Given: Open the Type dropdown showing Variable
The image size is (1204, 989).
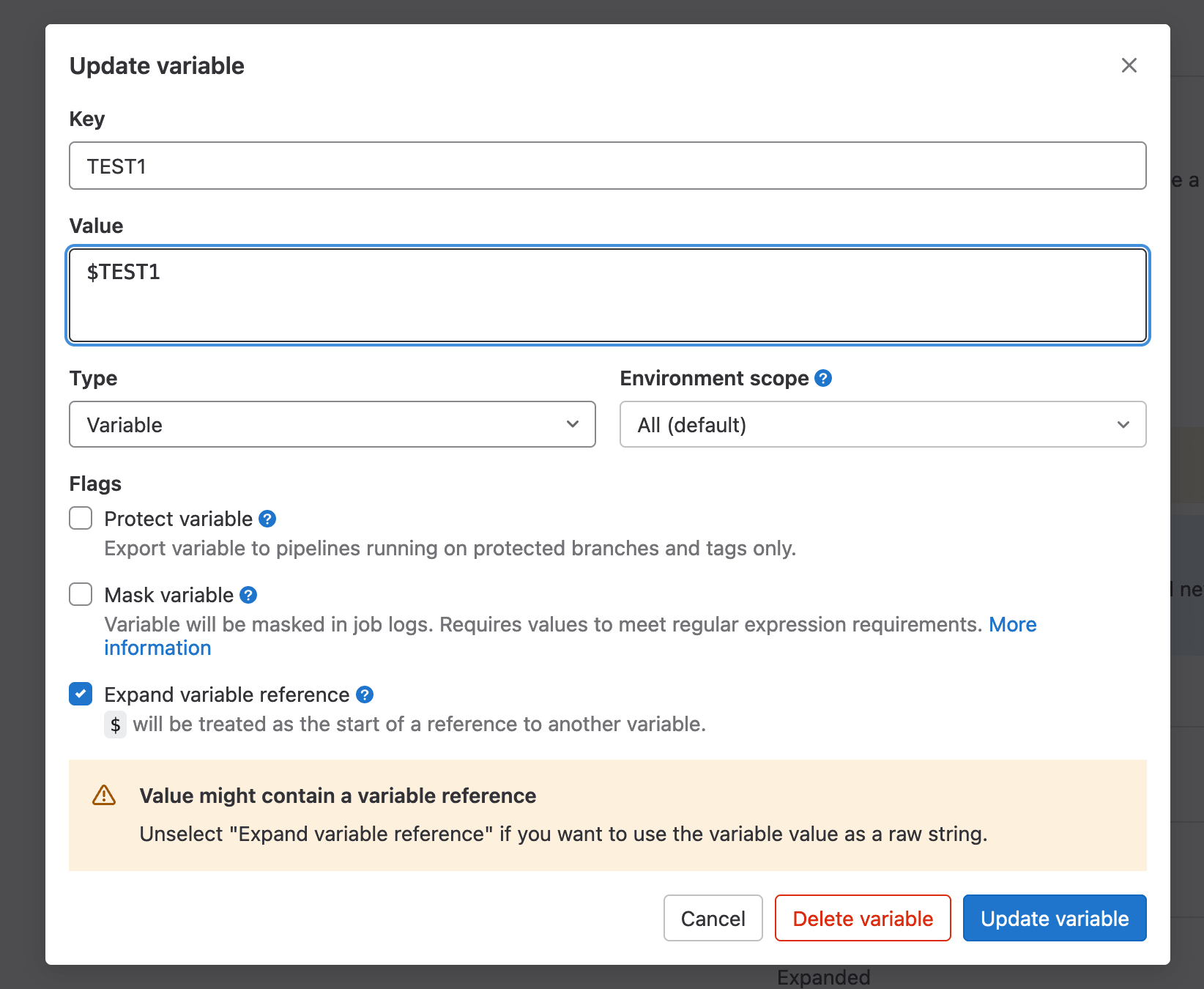Looking at the screenshot, I should click(x=332, y=424).
